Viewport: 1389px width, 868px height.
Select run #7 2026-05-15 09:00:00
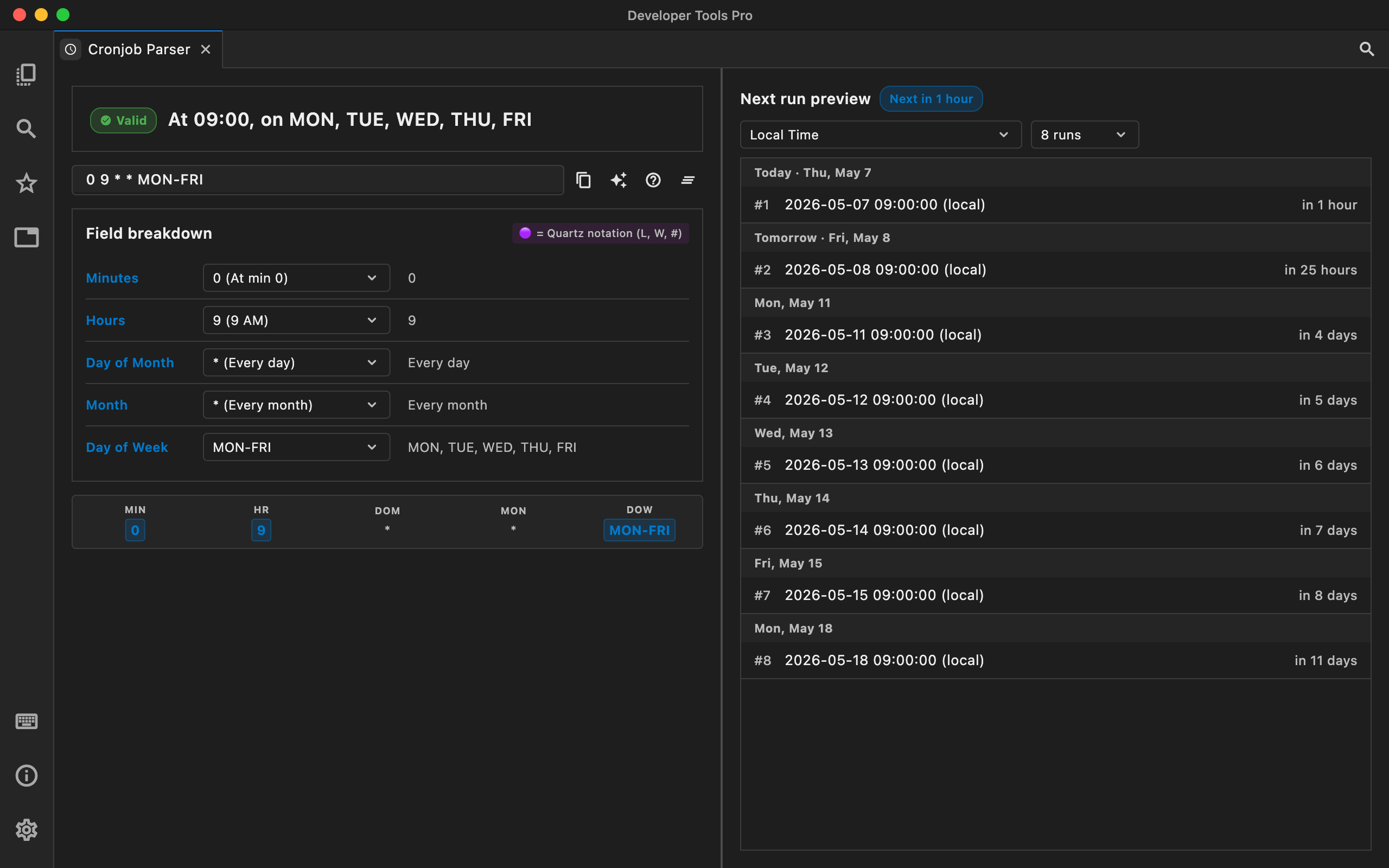pyautogui.click(x=1055, y=595)
